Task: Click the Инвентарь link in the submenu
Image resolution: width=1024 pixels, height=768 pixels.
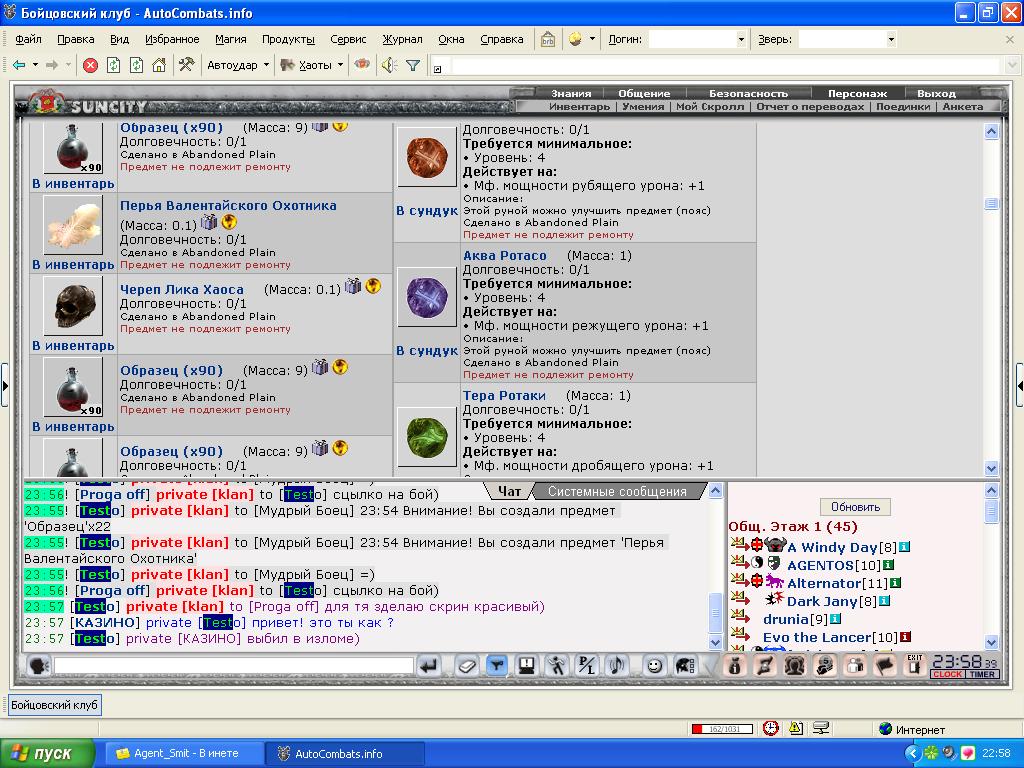Action: (x=579, y=106)
